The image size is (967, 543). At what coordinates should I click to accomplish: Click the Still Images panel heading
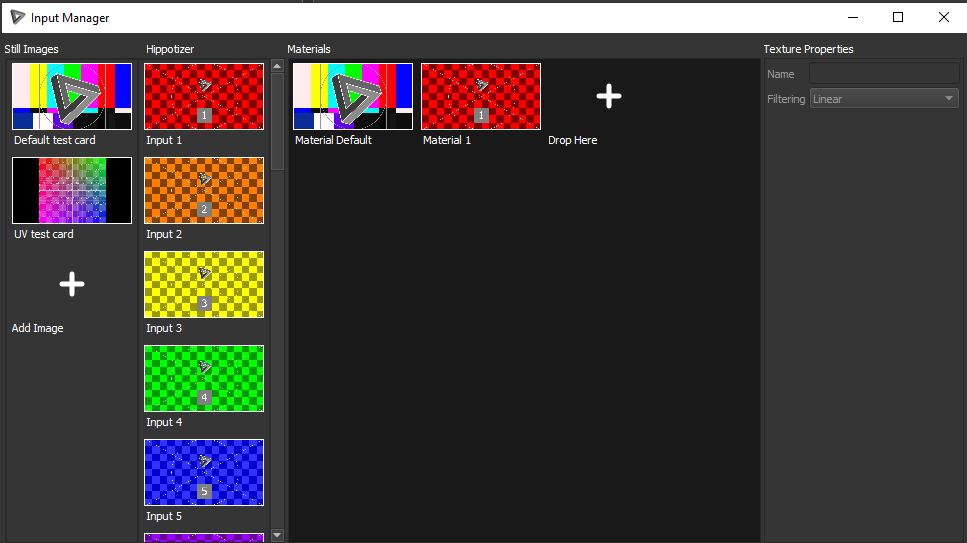[31, 49]
